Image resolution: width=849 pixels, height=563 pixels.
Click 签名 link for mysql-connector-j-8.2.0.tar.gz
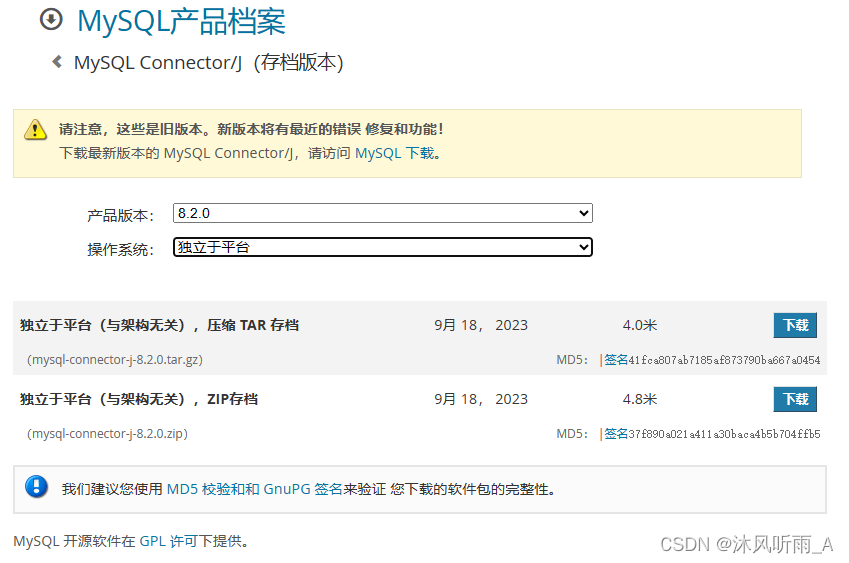pyautogui.click(x=616, y=359)
